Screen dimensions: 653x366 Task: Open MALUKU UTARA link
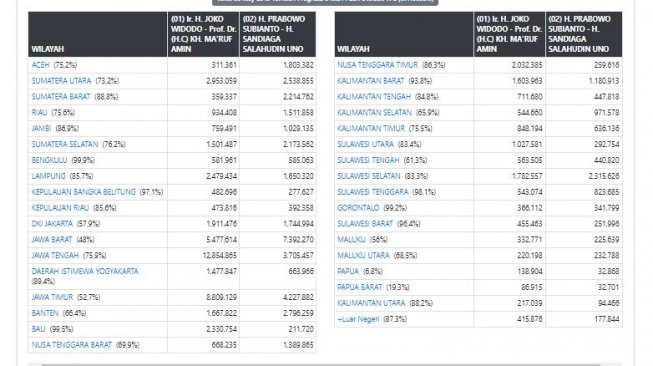(363, 255)
